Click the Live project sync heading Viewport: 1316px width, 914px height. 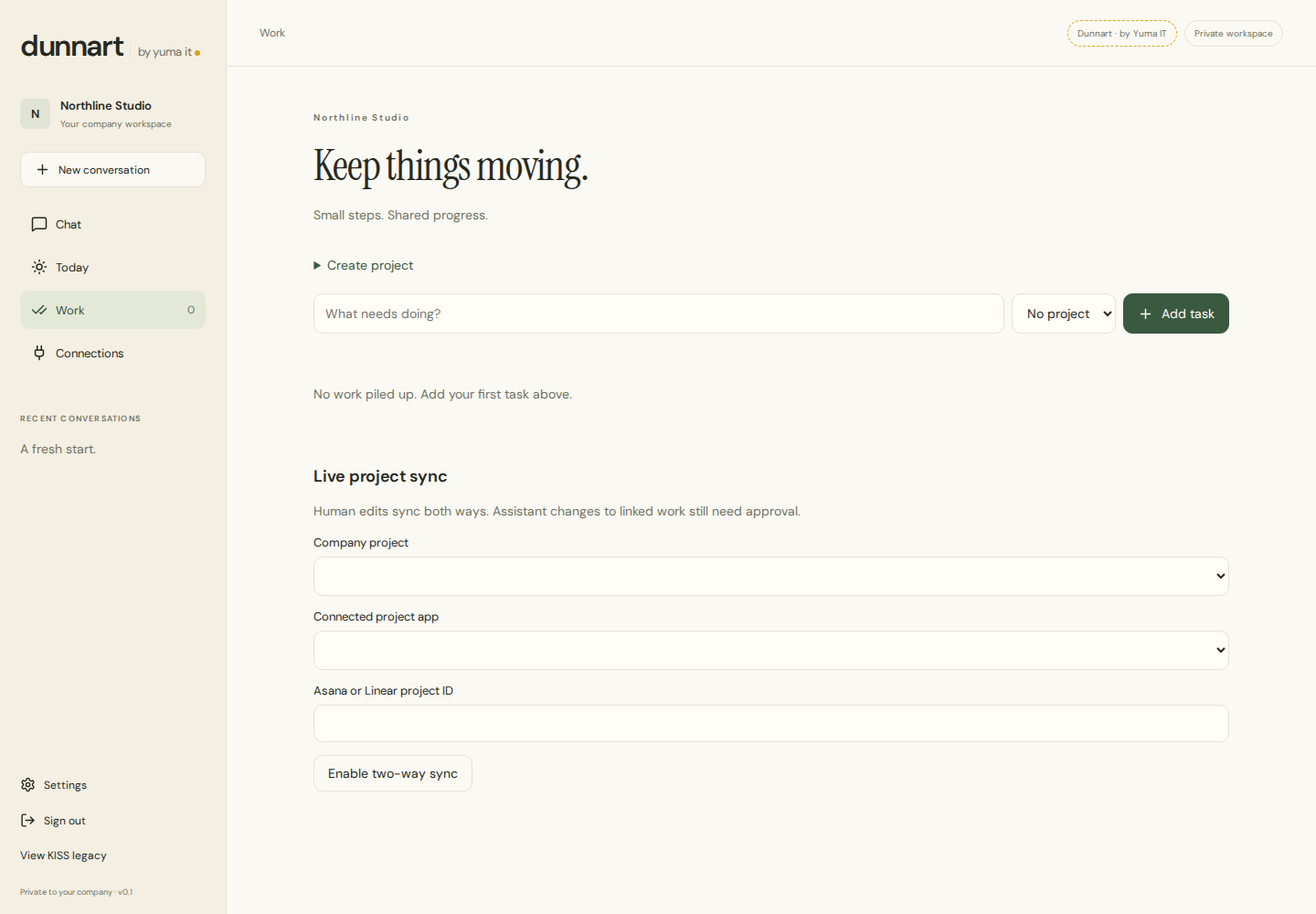(x=380, y=476)
